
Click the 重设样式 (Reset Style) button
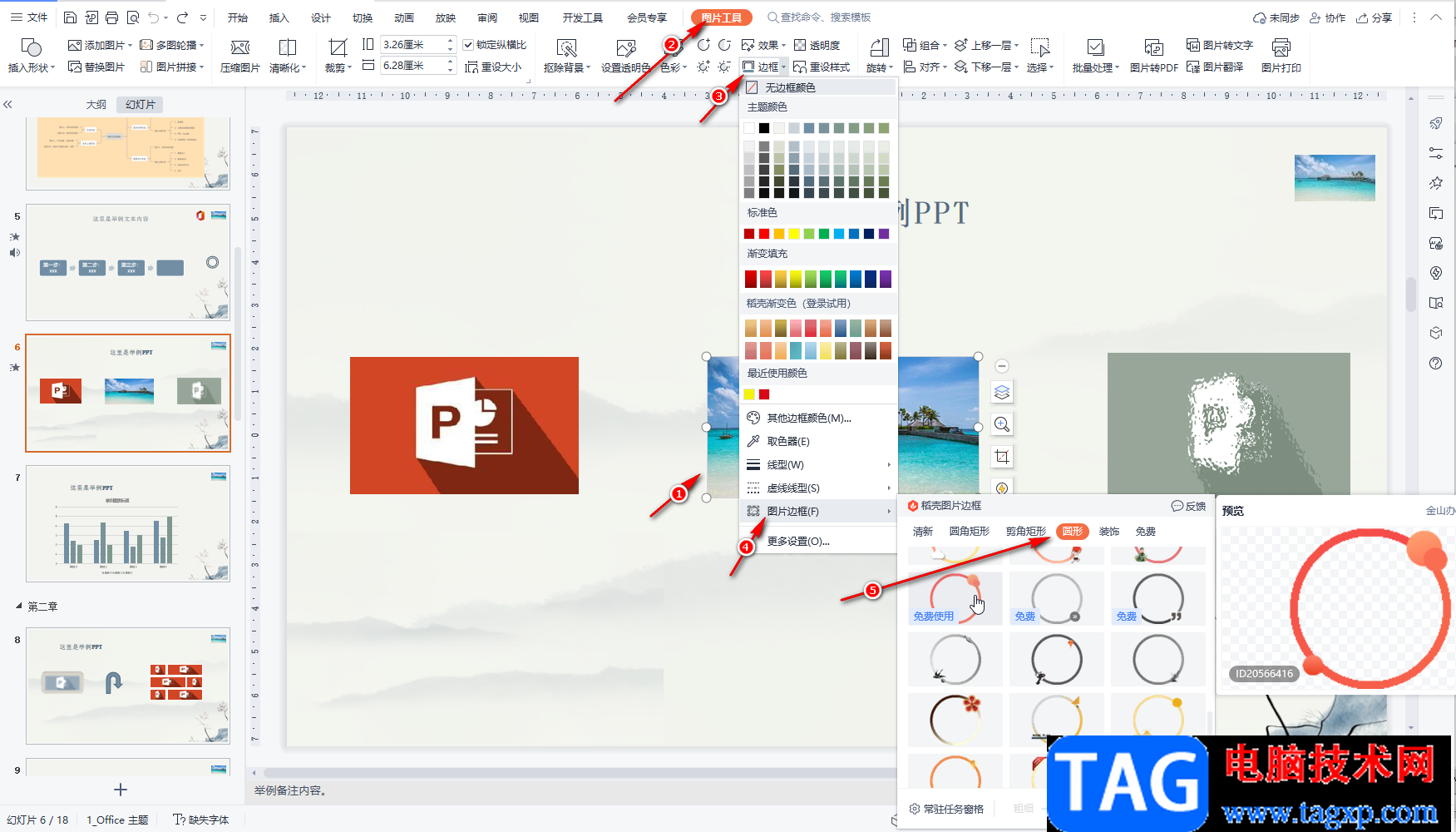(822, 67)
